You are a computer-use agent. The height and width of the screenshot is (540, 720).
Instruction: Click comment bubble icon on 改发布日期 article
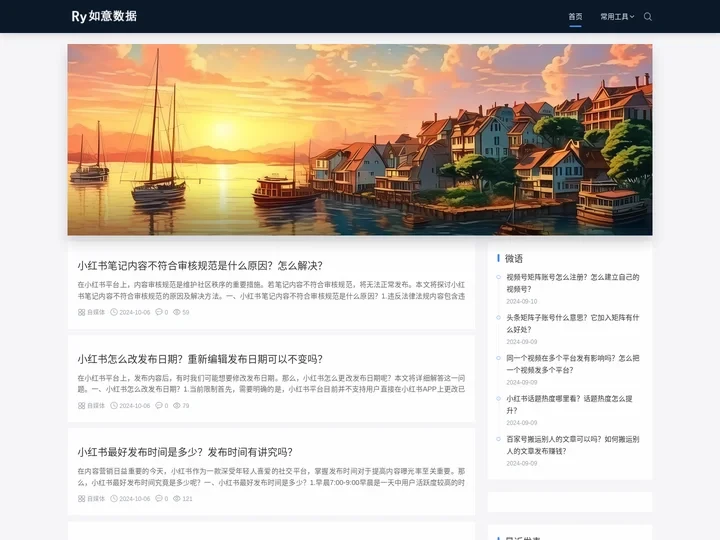pyautogui.click(x=159, y=405)
